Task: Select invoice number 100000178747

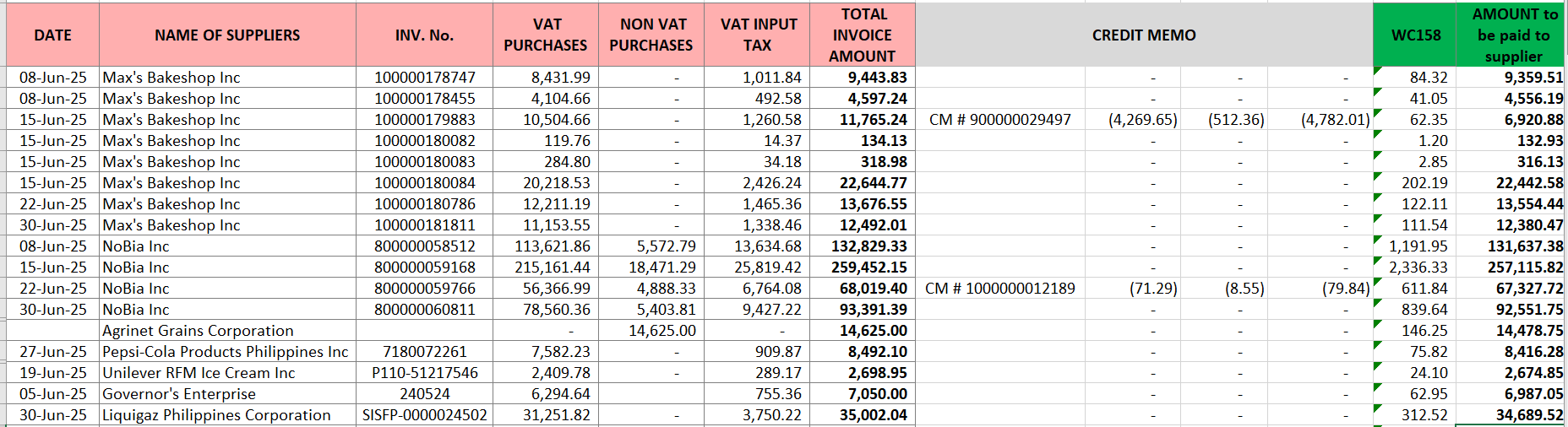Action: [424, 78]
